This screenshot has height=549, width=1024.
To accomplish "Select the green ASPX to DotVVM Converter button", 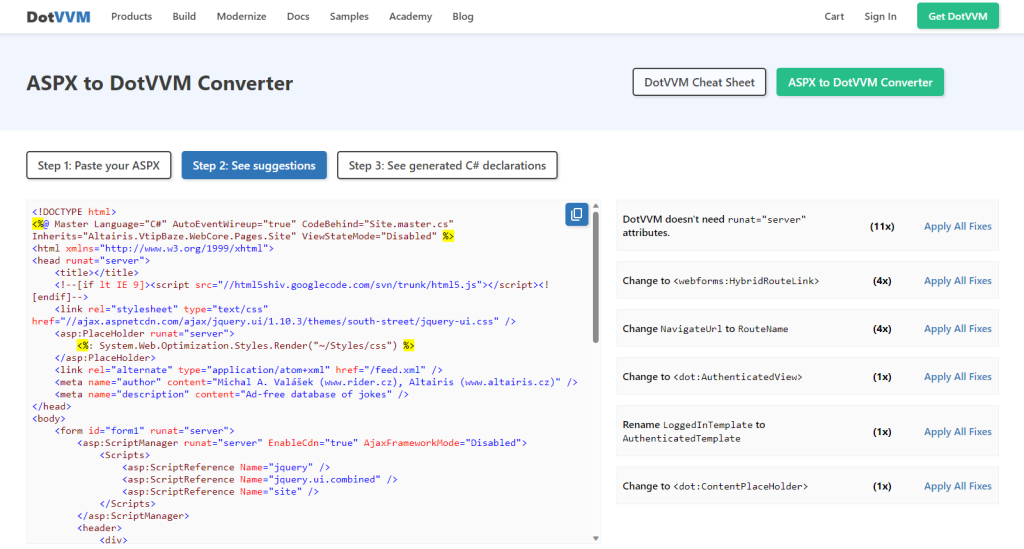I will (x=859, y=82).
